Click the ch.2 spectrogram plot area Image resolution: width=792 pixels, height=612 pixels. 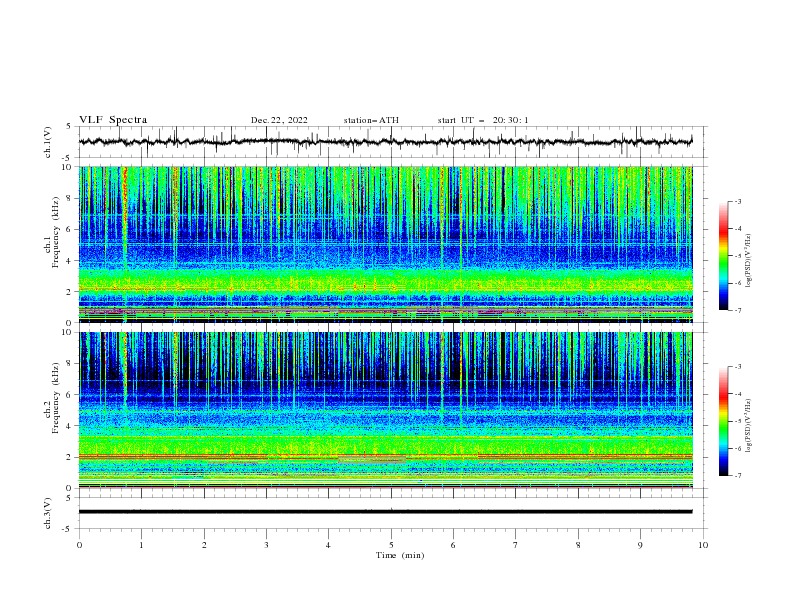385,410
